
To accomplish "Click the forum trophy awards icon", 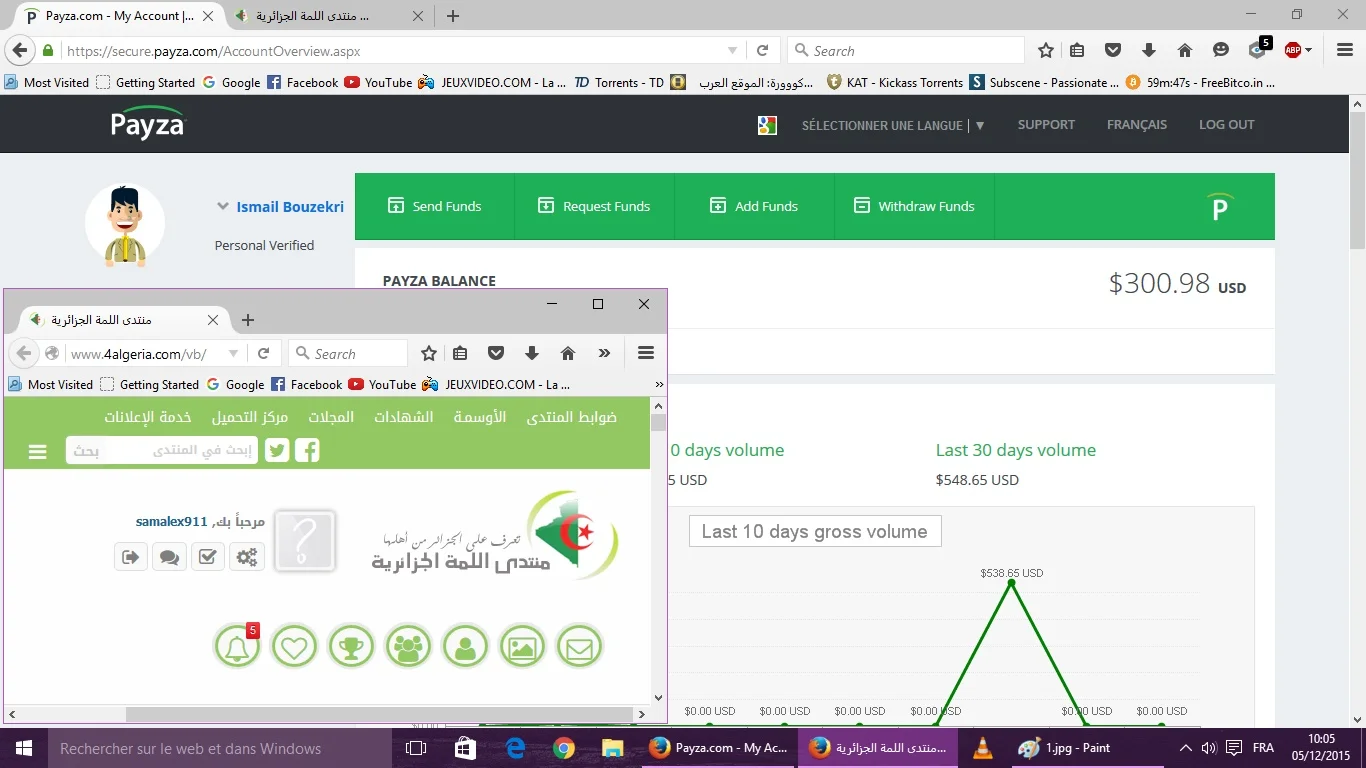I will coord(351,647).
